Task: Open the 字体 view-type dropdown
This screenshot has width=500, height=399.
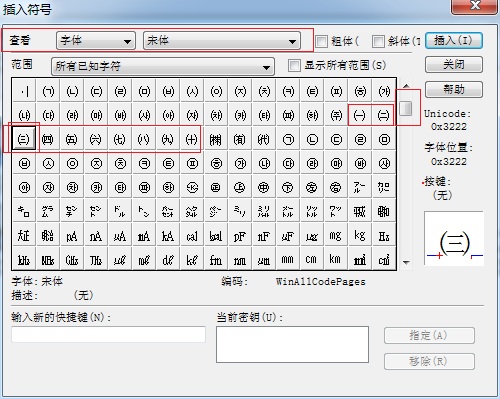Action: coord(96,41)
